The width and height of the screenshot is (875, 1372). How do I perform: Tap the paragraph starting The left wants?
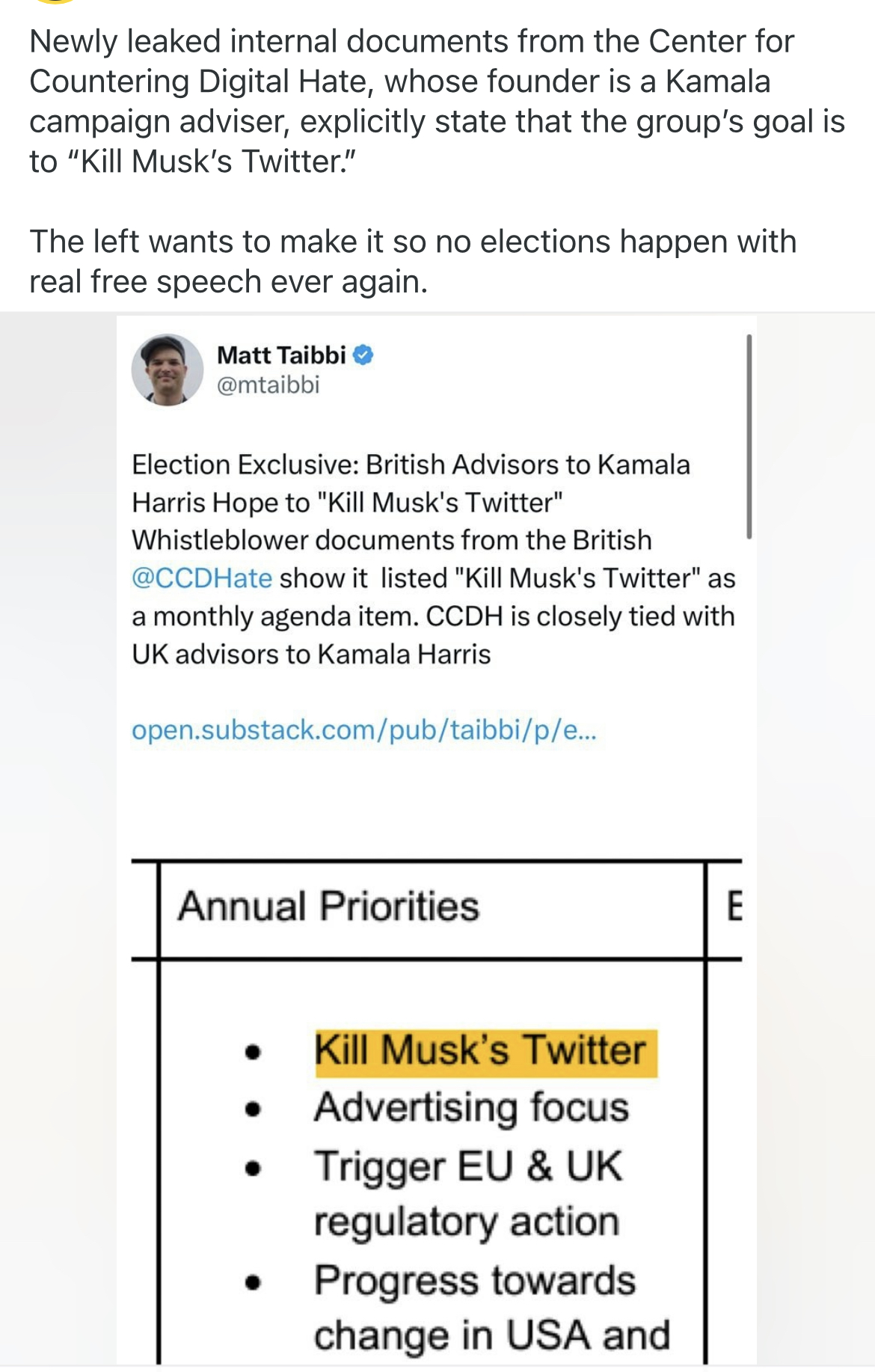coord(412,261)
